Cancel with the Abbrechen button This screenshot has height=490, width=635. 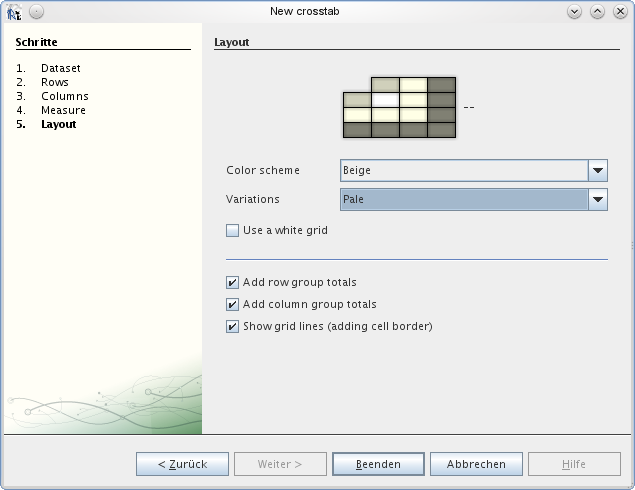tap(476, 464)
